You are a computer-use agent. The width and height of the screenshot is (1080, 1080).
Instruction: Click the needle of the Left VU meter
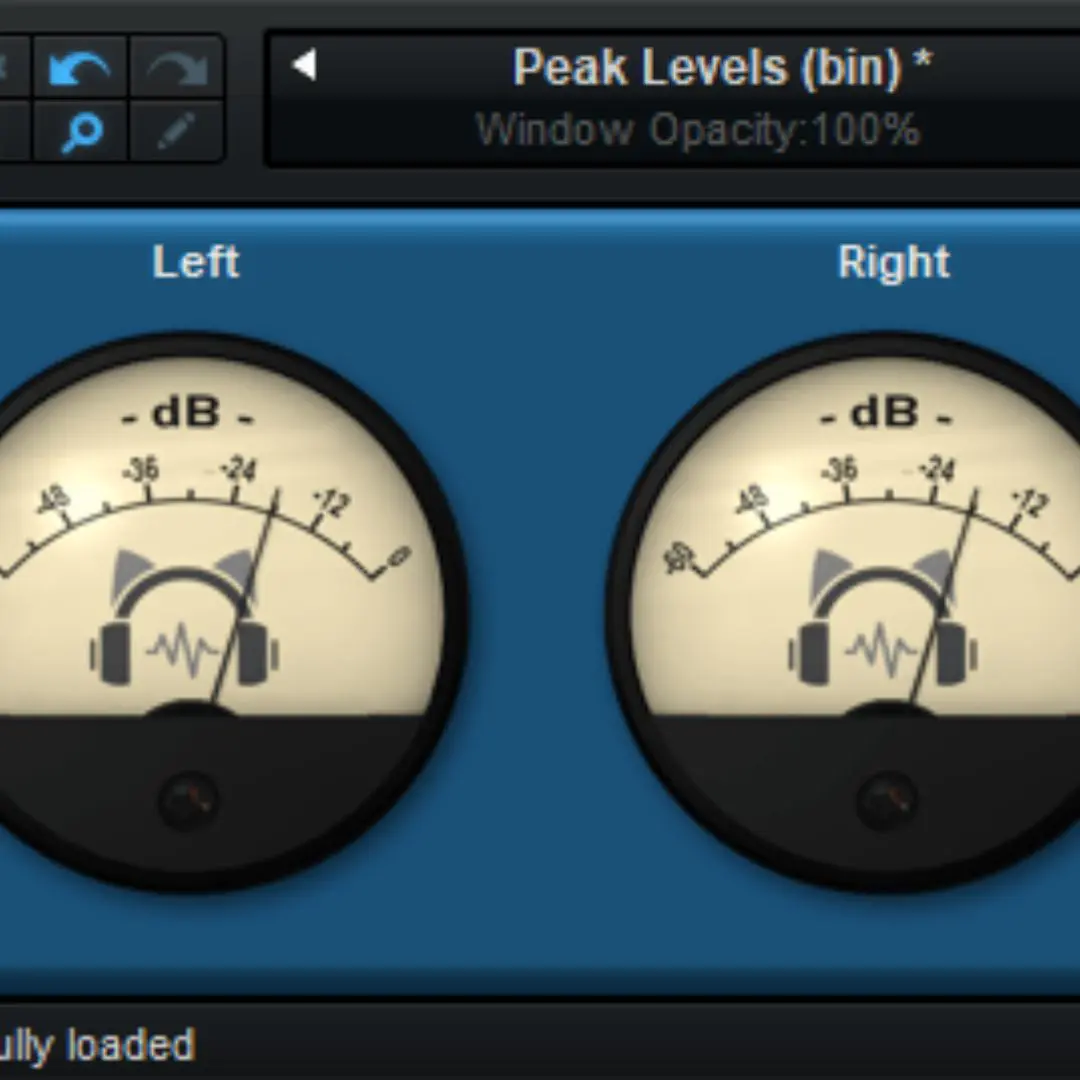coord(245,596)
